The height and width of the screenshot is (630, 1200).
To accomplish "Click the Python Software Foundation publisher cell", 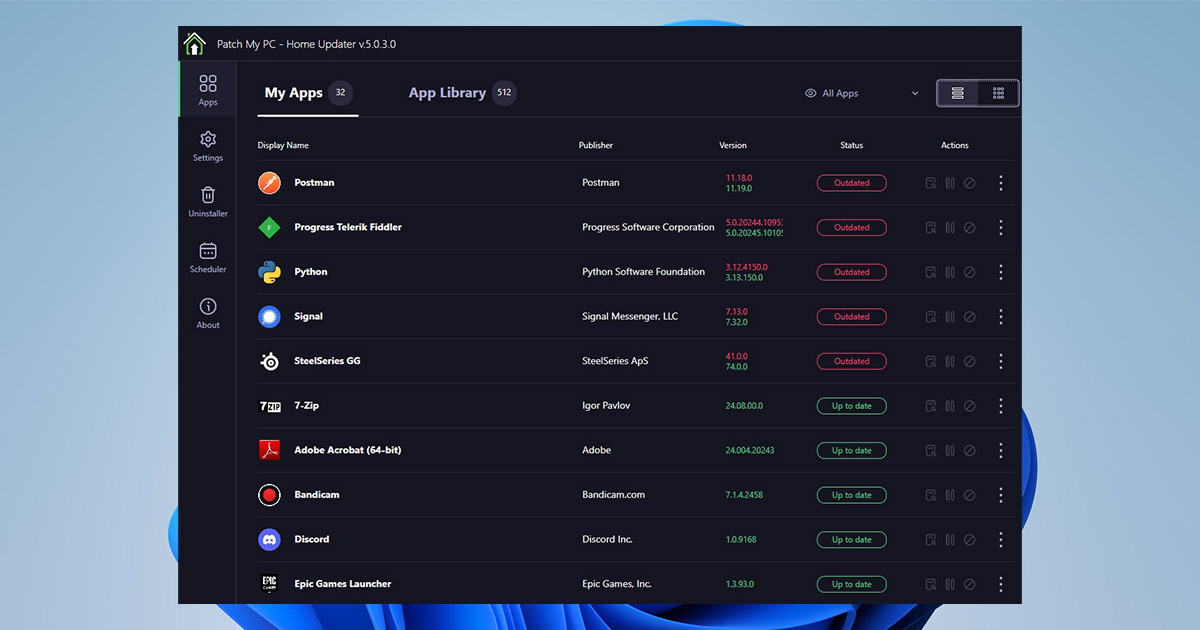I will coord(644,272).
